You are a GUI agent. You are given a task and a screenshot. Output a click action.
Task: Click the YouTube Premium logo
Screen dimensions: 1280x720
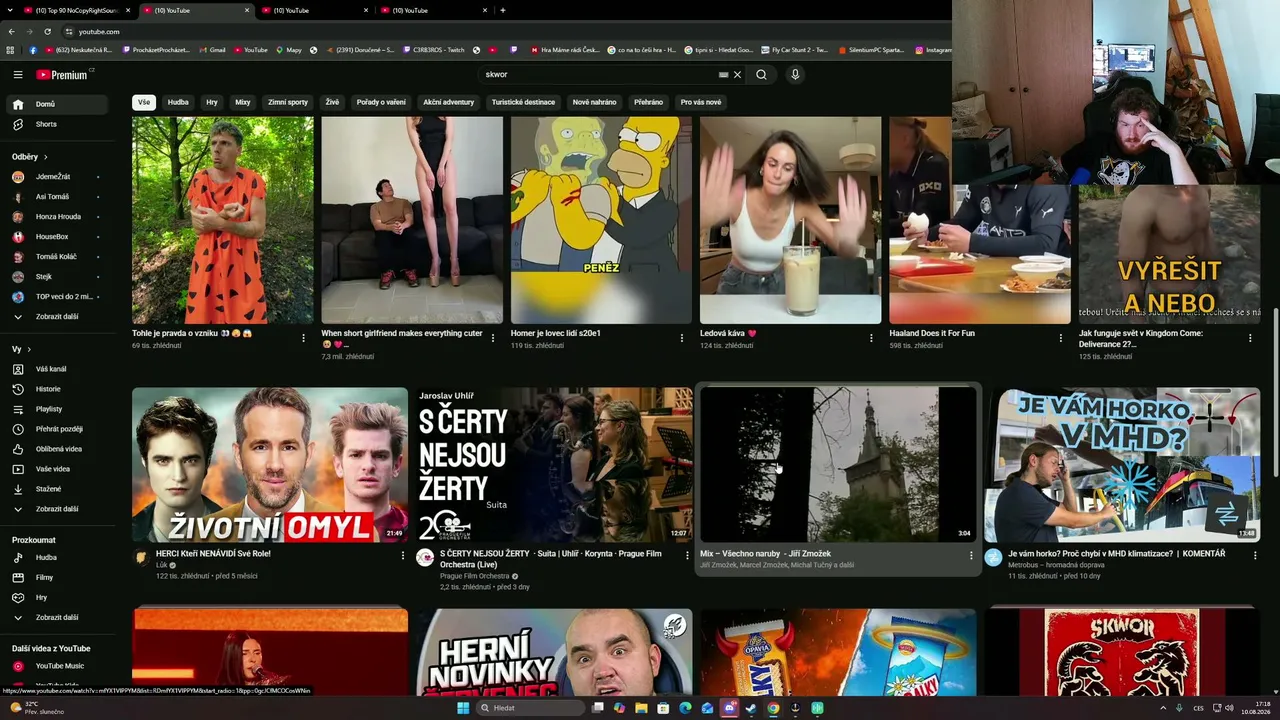coord(62,75)
